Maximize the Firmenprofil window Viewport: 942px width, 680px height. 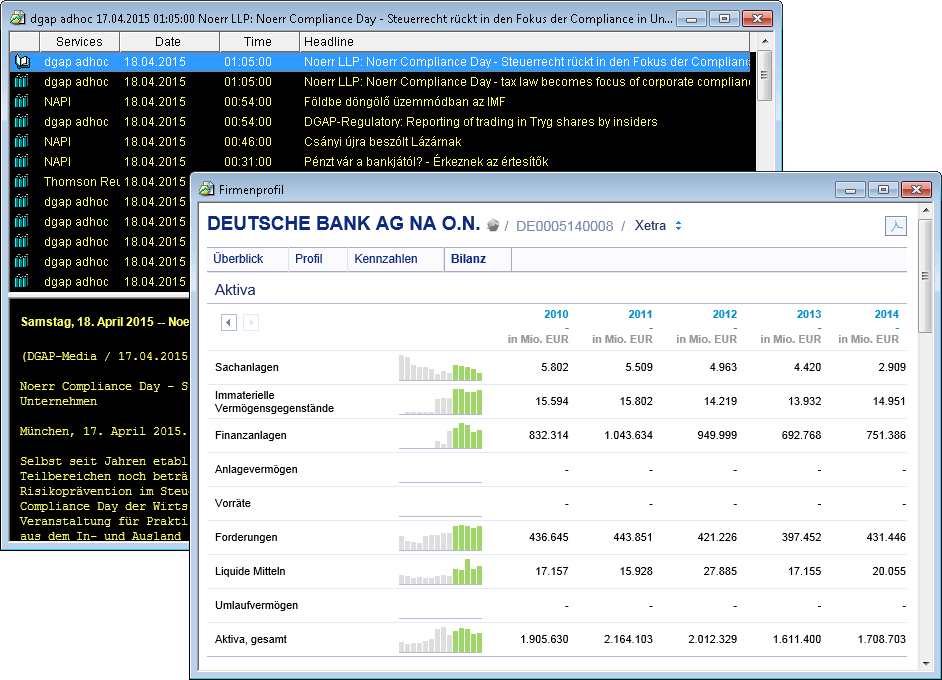(x=883, y=189)
